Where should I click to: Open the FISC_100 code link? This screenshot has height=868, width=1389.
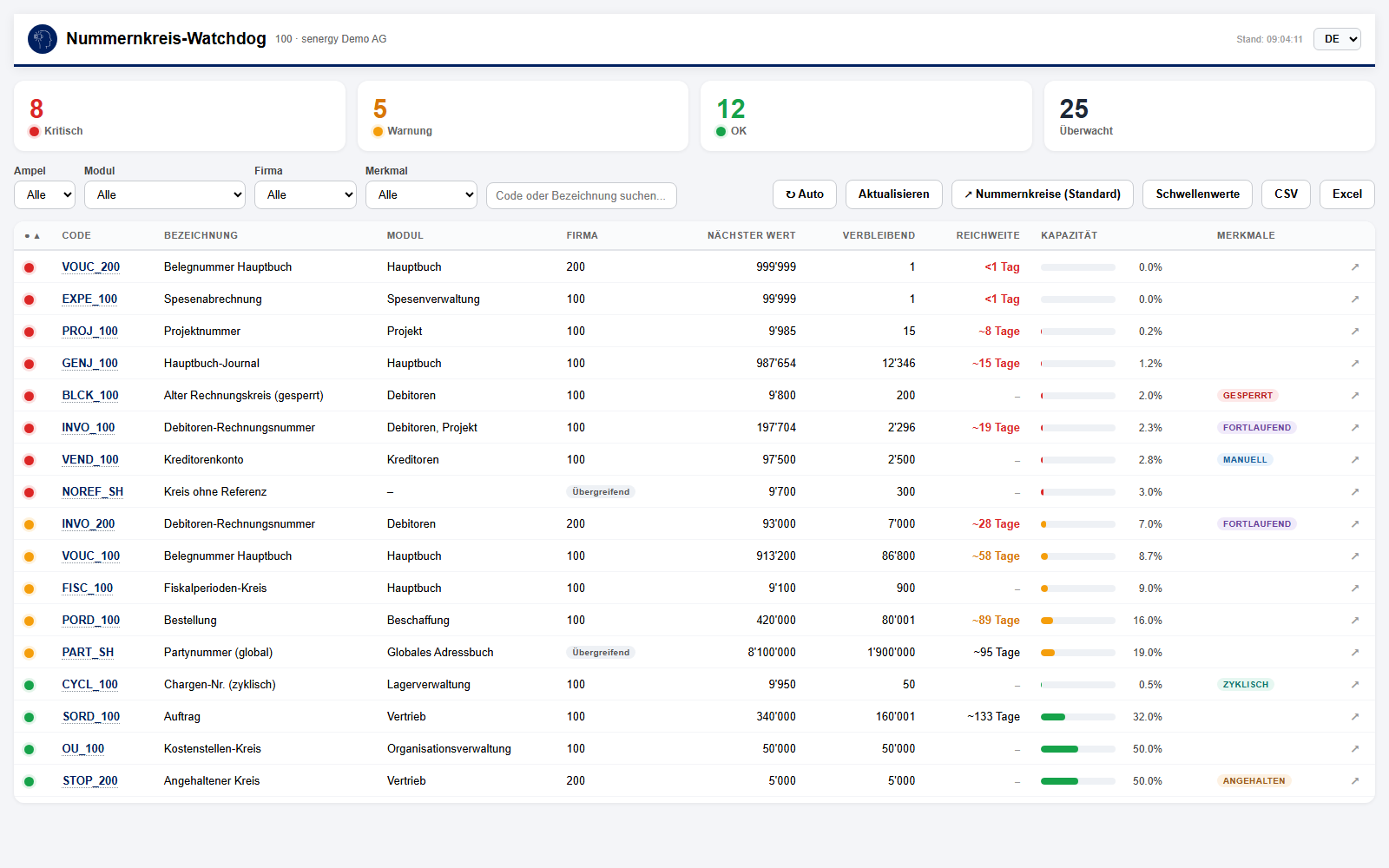tap(88, 589)
